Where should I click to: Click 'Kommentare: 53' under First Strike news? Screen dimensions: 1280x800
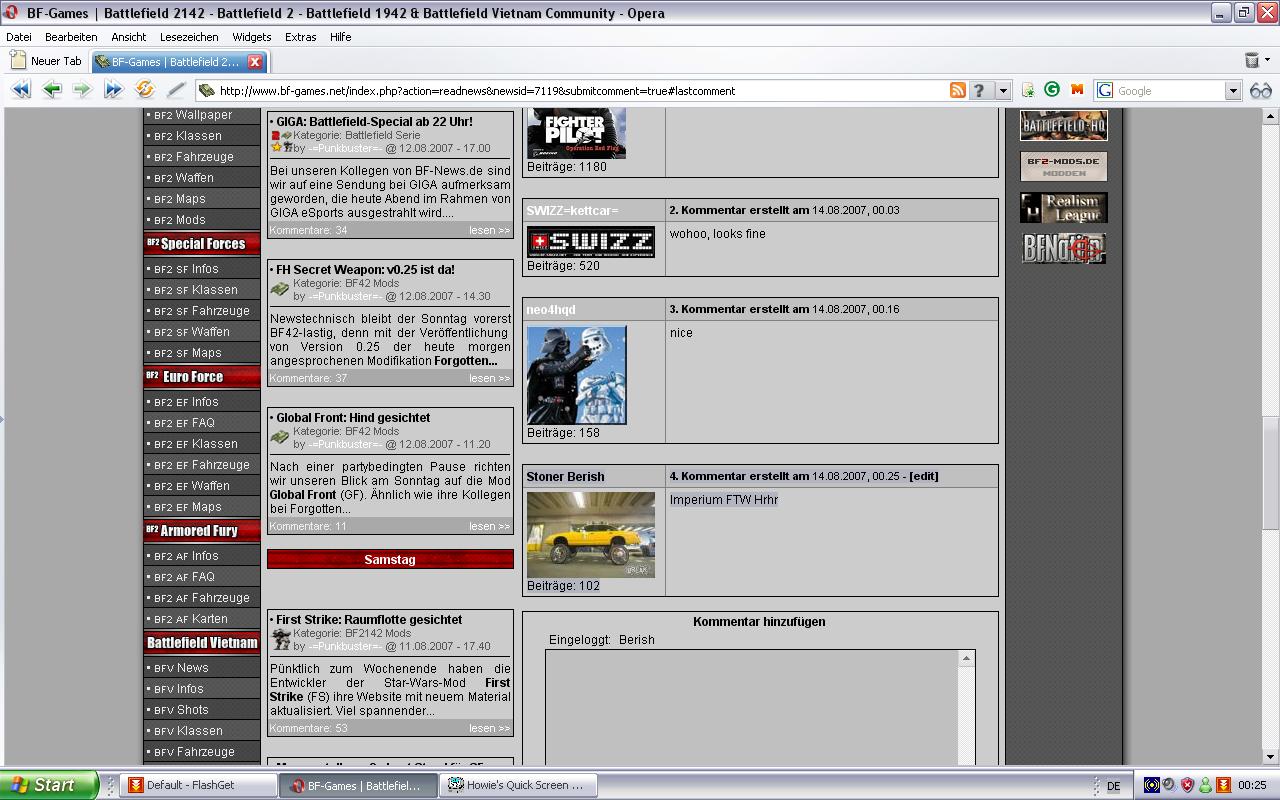pos(309,728)
